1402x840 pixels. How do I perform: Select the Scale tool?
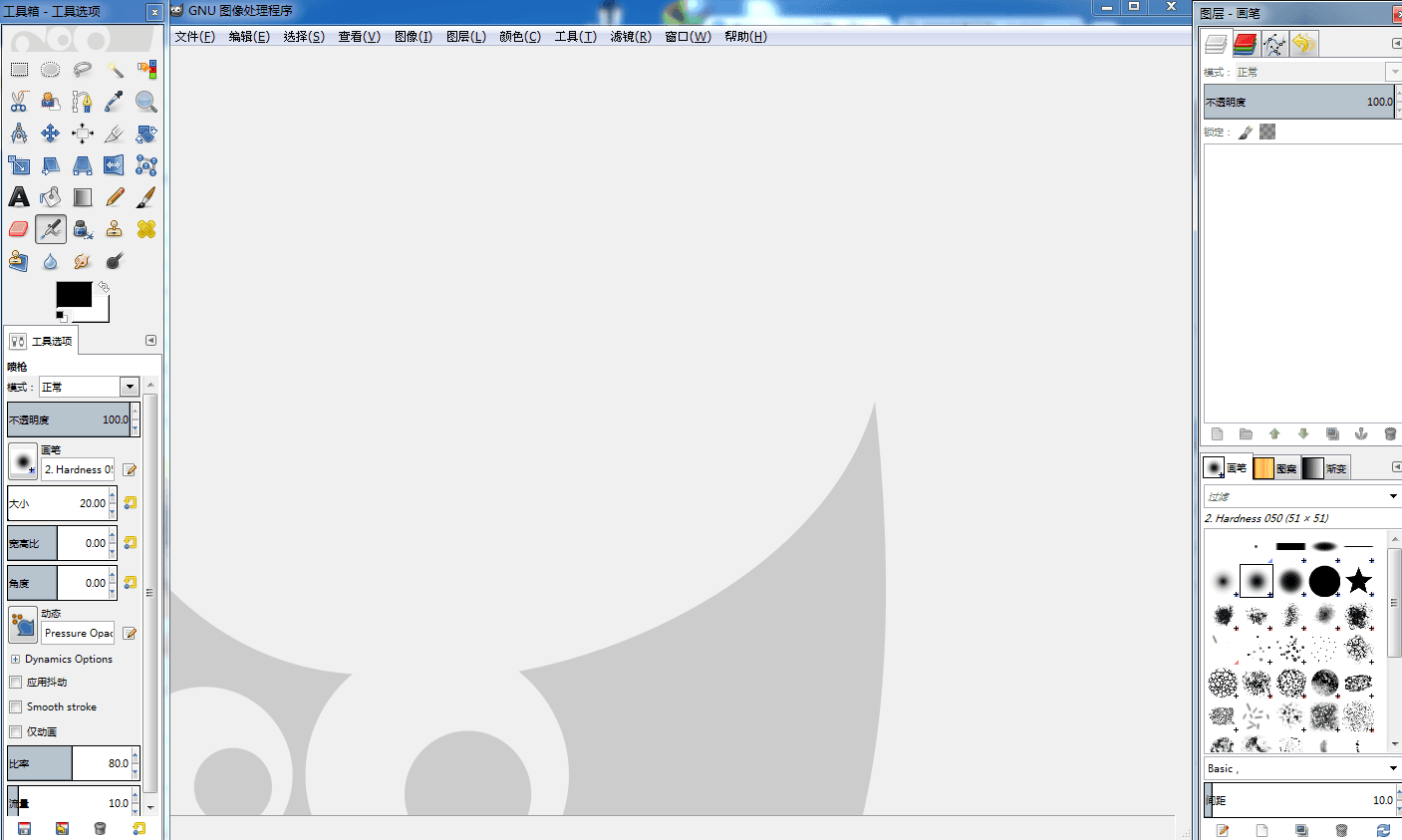[19, 165]
